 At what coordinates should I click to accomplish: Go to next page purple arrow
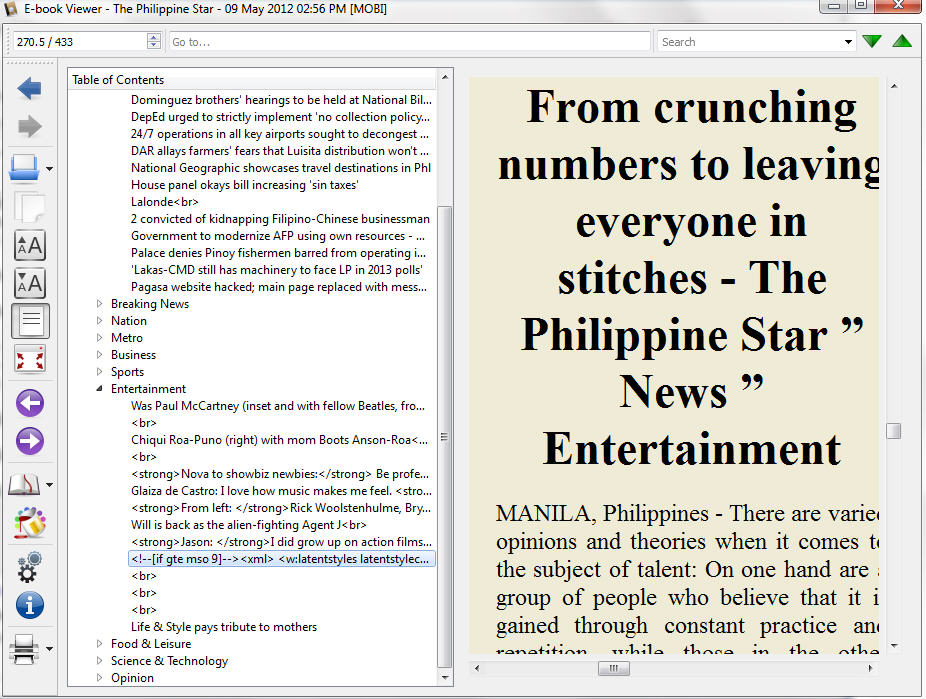coord(30,441)
